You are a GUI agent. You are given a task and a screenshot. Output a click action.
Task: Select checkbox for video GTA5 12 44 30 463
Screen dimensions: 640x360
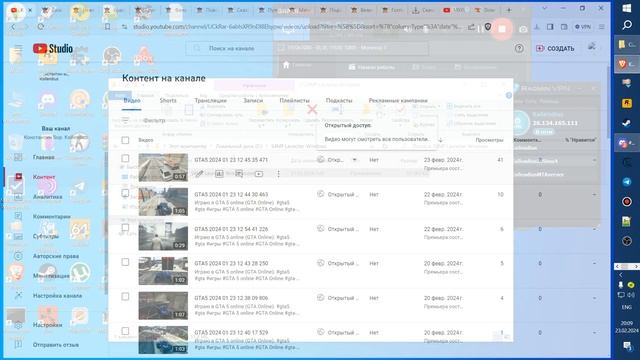tap(125, 193)
